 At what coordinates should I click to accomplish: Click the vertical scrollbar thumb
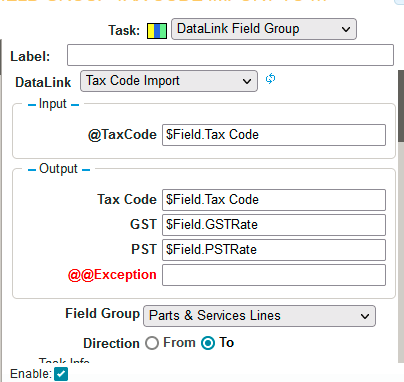pyautogui.click(x=401, y=106)
